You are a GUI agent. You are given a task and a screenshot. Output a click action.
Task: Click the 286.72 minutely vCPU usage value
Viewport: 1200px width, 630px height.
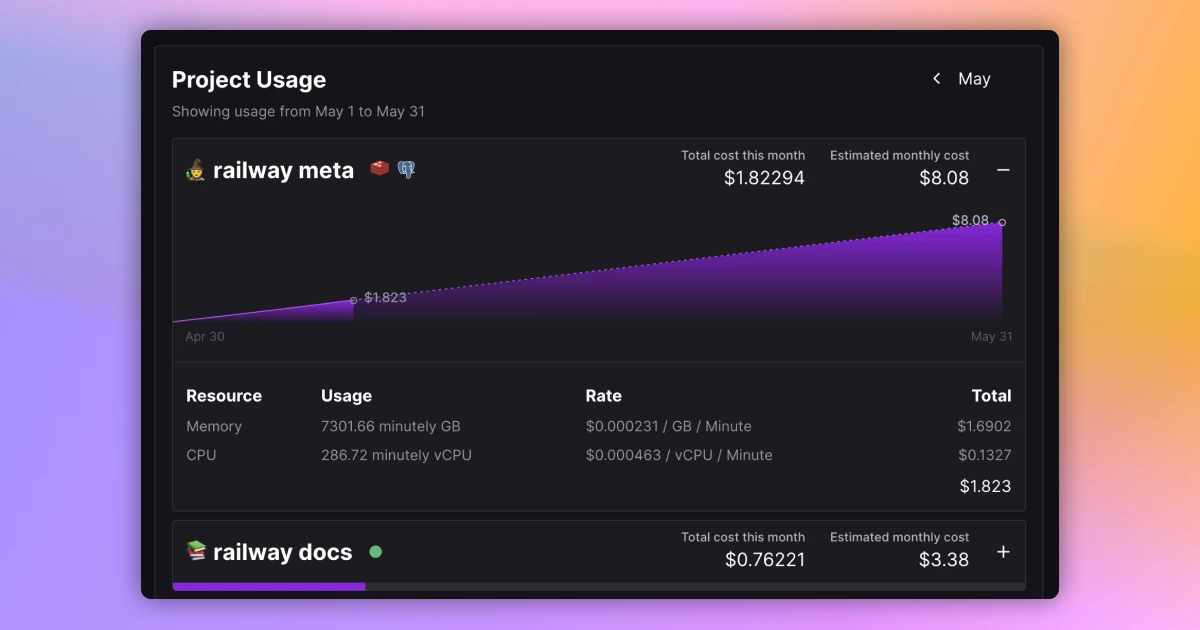[x=396, y=455]
